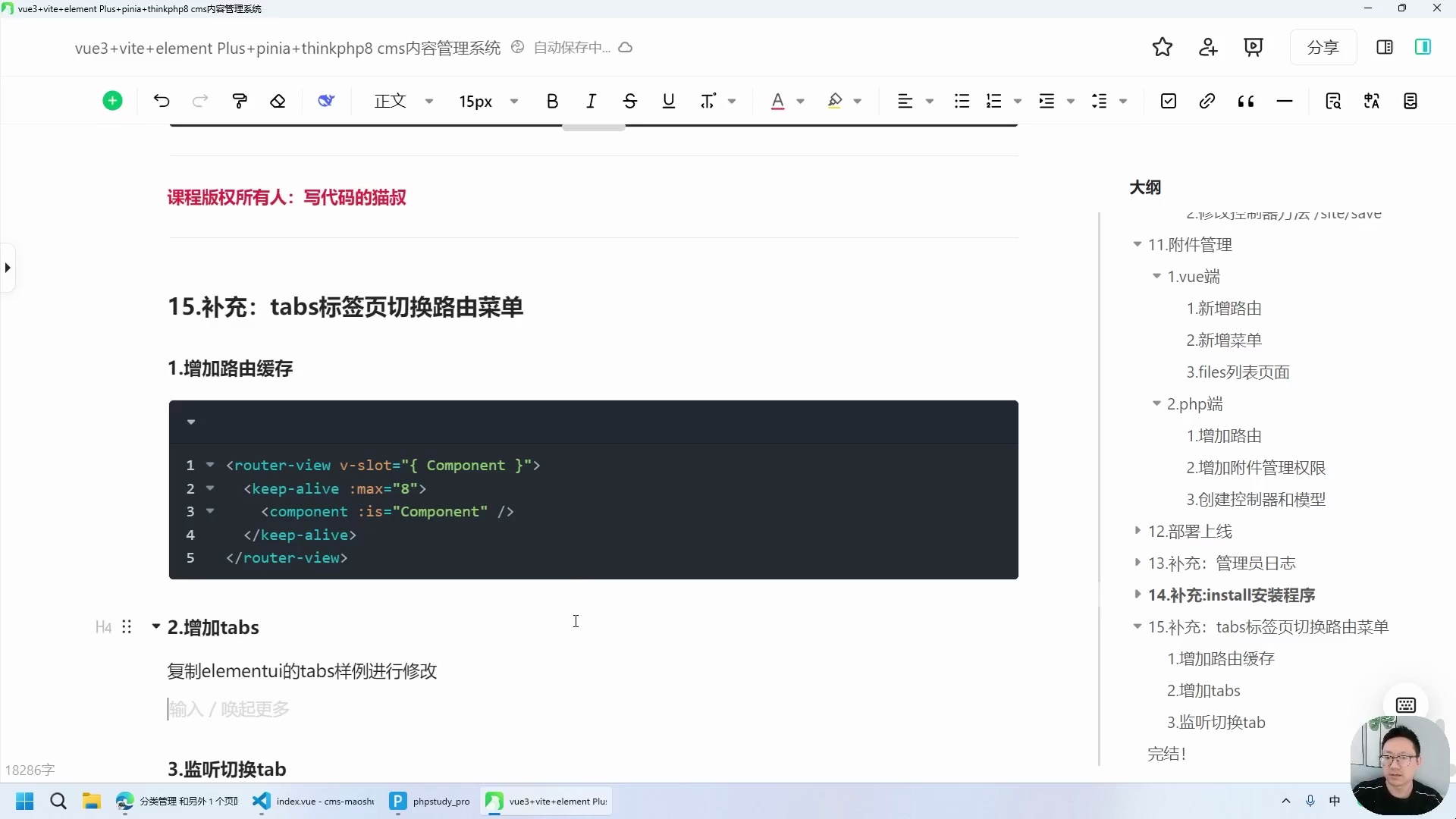
Task: Collapse the 2.增加tabs heading section
Action: pos(156,626)
